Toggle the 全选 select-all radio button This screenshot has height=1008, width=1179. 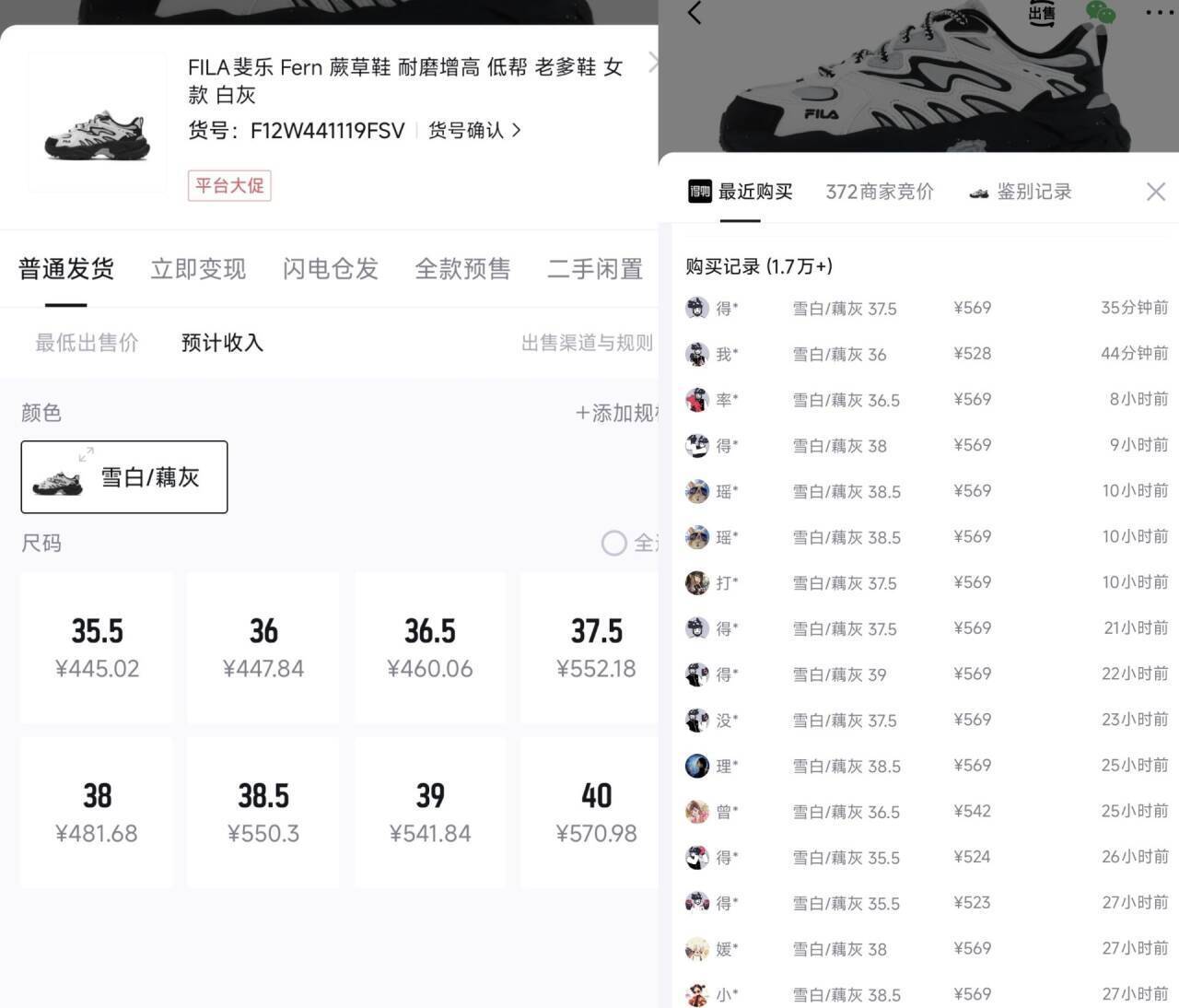[x=614, y=543]
